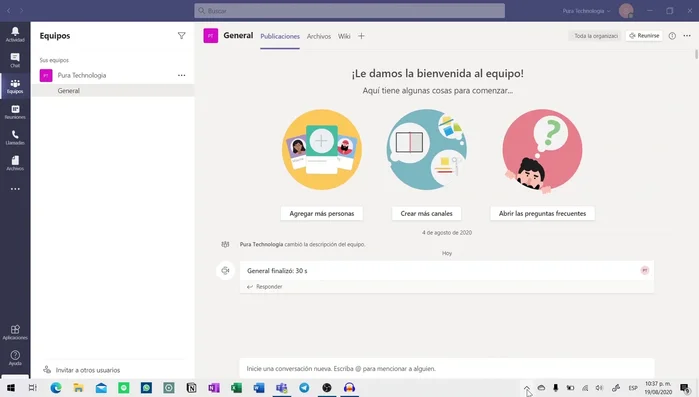Click the new conversation input box

coord(447,368)
